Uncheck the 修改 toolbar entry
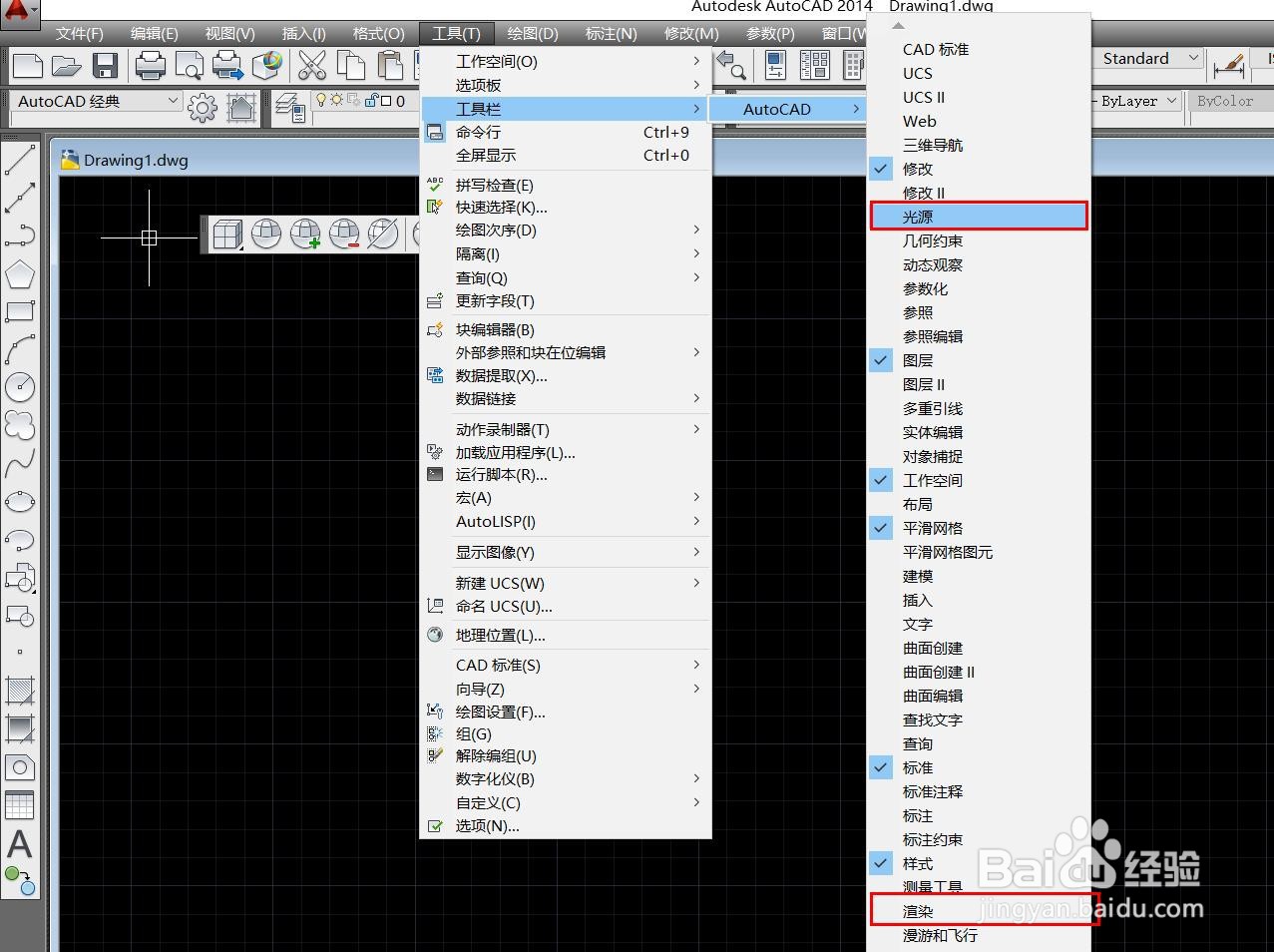 coord(979,169)
